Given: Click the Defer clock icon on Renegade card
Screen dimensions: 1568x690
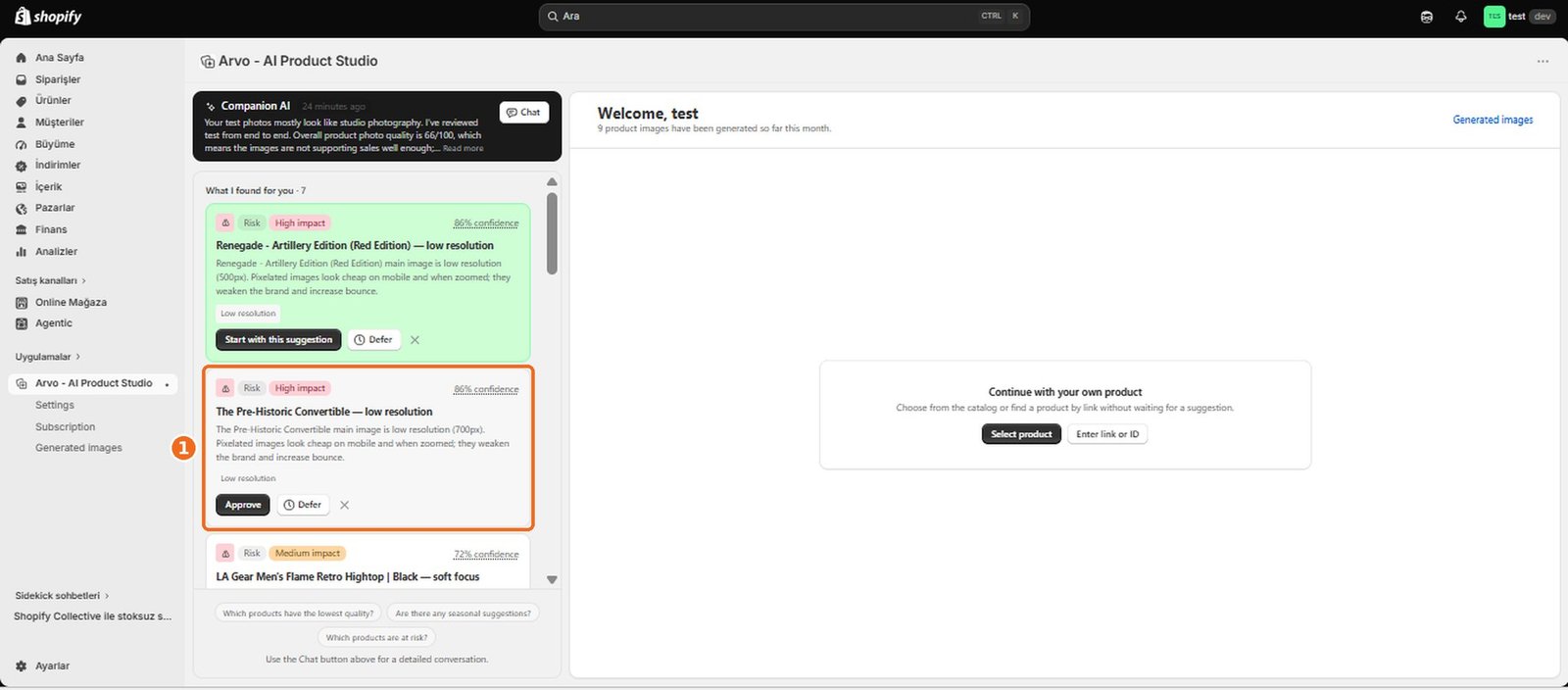Looking at the screenshot, I should (x=360, y=340).
